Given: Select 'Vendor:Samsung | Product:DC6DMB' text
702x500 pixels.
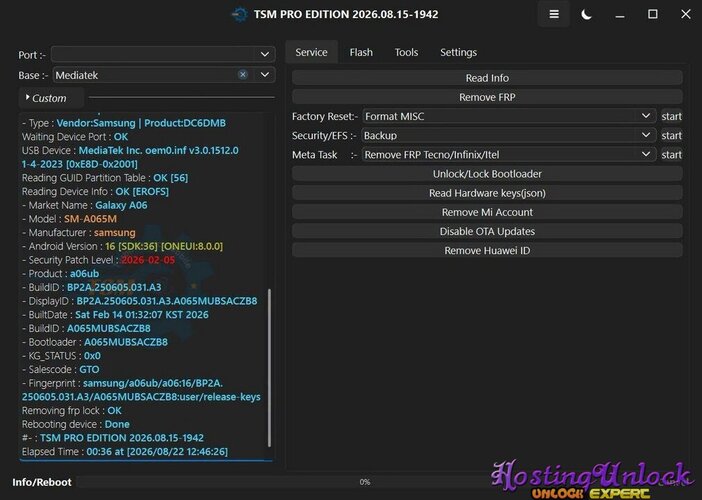Looking at the screenshot, I should coord(141,123).
